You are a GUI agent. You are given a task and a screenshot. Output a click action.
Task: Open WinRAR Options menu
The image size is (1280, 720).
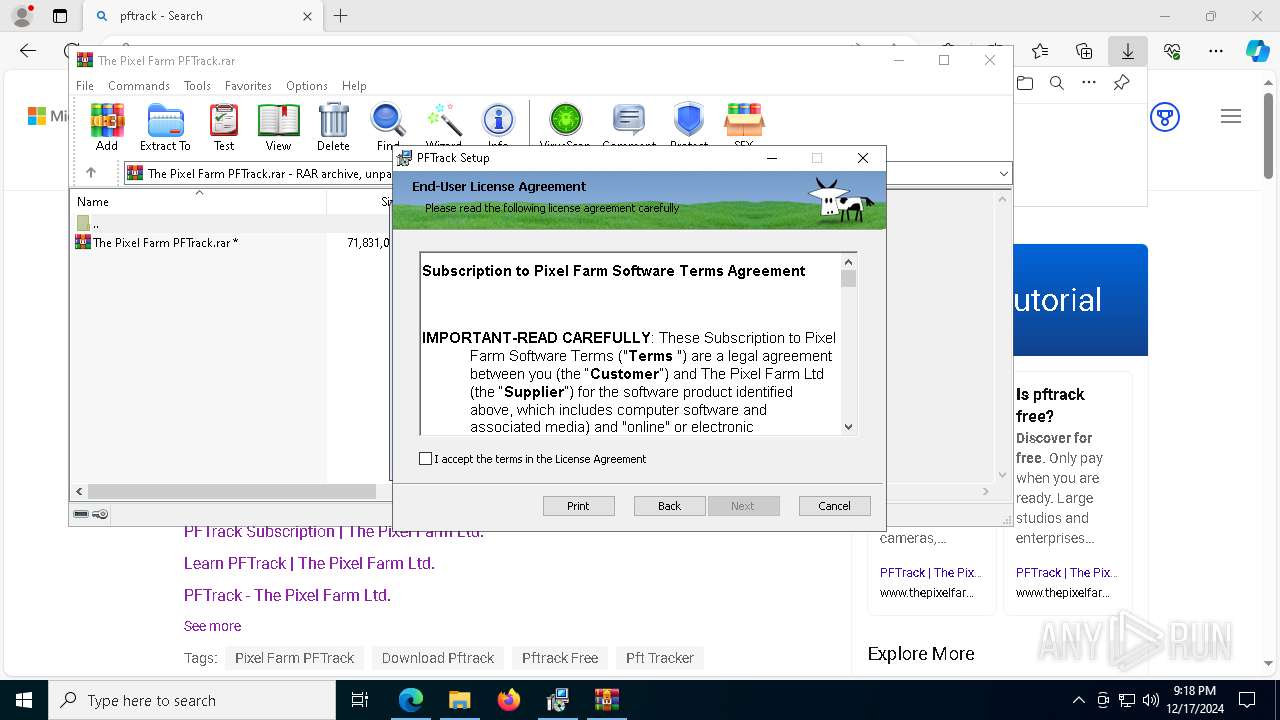pyautogui.click(x=307, y=86)
